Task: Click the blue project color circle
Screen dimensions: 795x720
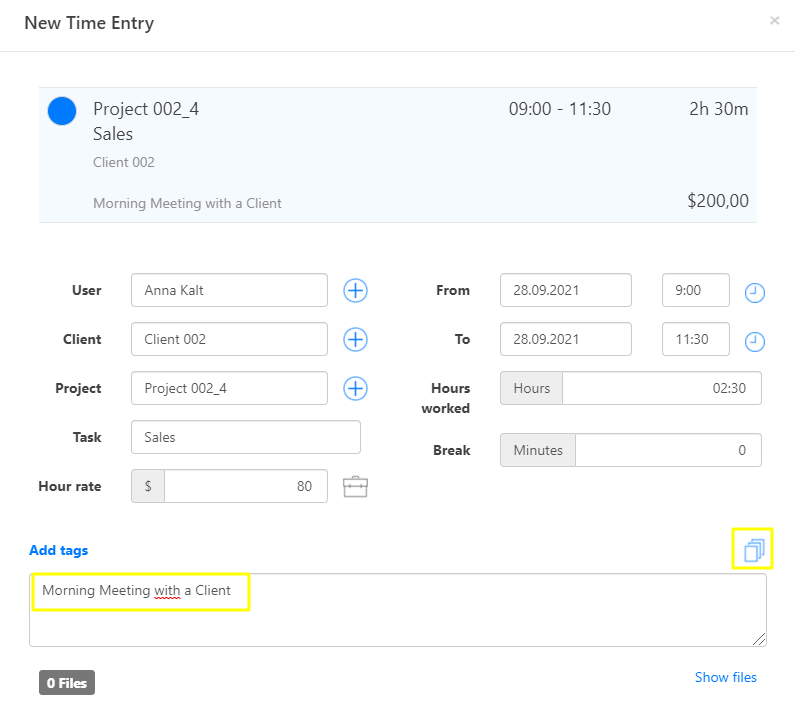Action: click(x=62, y=111)
